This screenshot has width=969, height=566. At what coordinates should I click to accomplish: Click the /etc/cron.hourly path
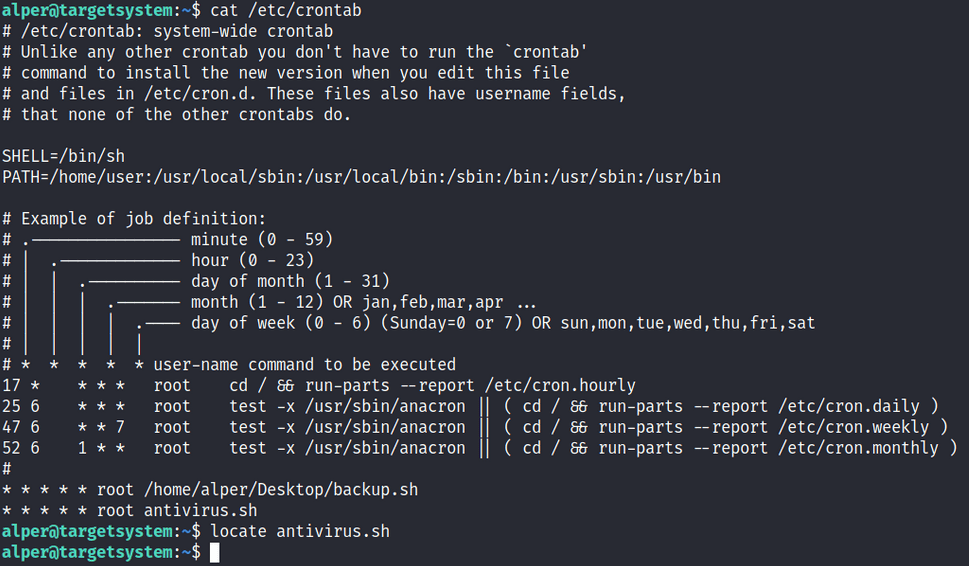[561, 386]
